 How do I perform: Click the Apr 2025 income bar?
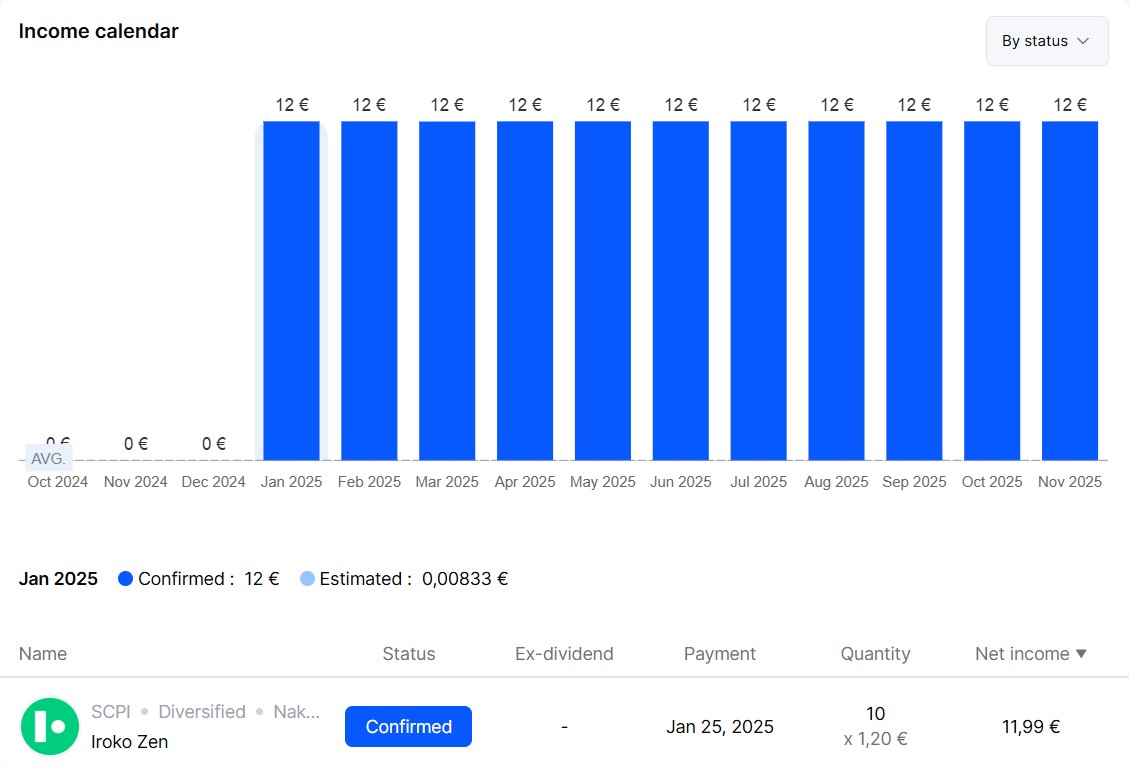tap(525, 291)
